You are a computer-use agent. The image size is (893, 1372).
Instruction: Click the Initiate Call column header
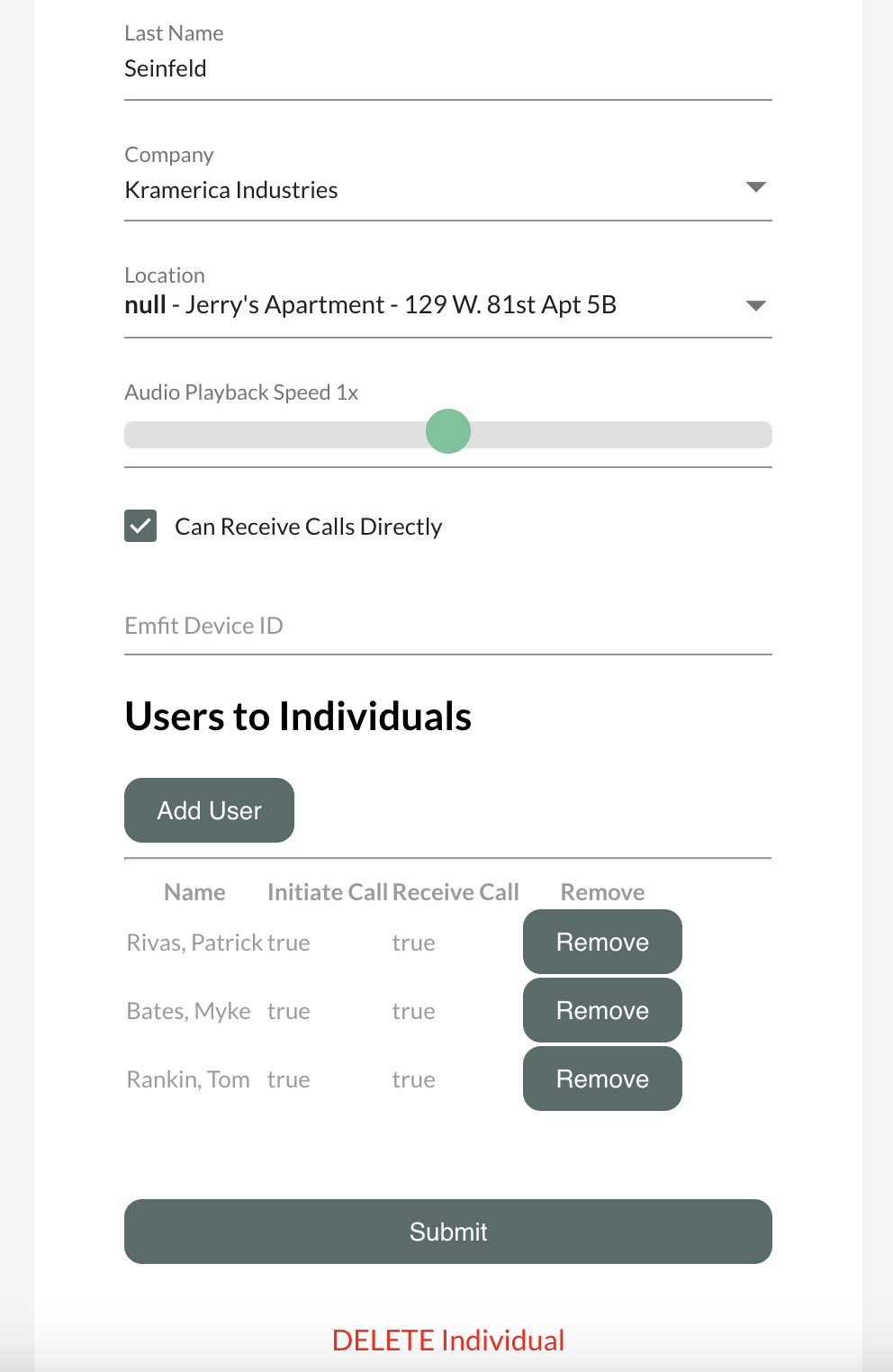pos(328,892)
